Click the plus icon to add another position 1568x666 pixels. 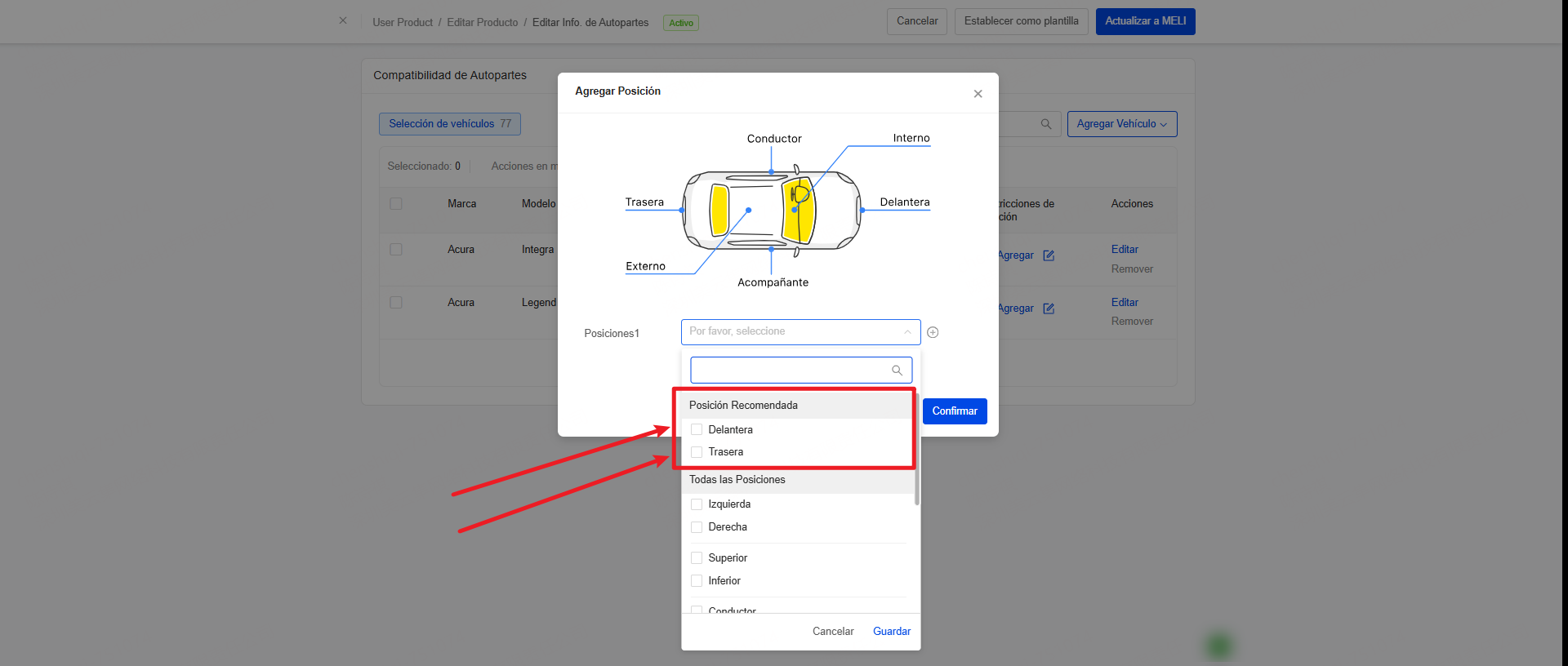(933, 332)
